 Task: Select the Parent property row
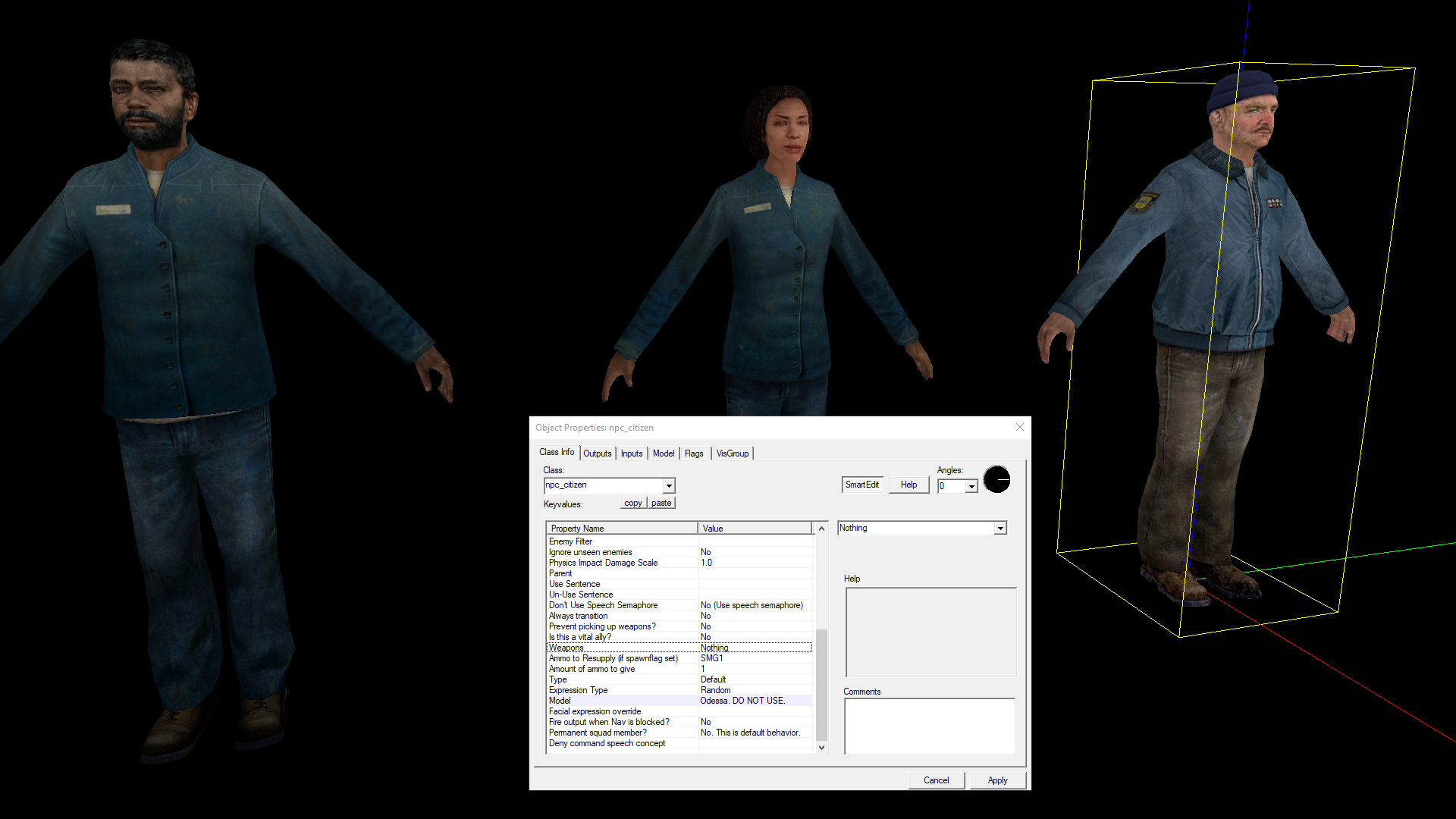[679, 573]
